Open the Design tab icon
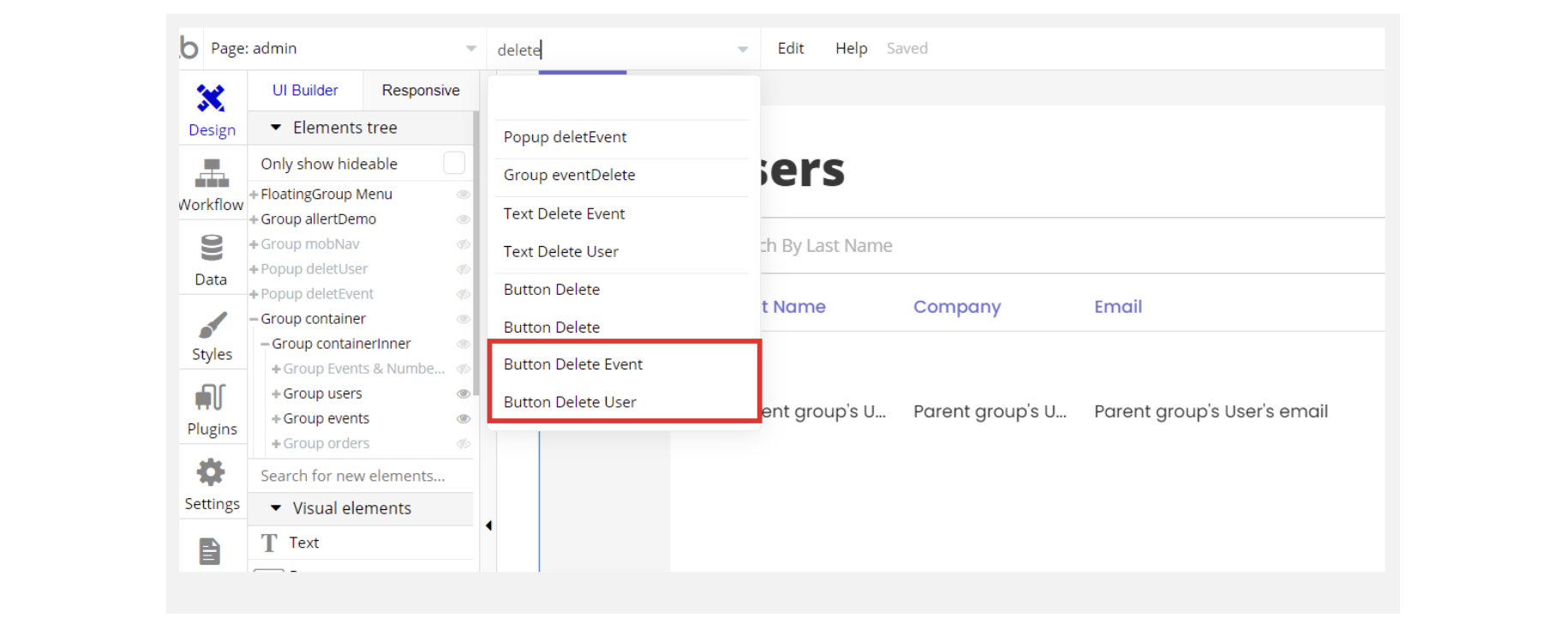Viewport: 1568px width, 624px height. (211, 99)
